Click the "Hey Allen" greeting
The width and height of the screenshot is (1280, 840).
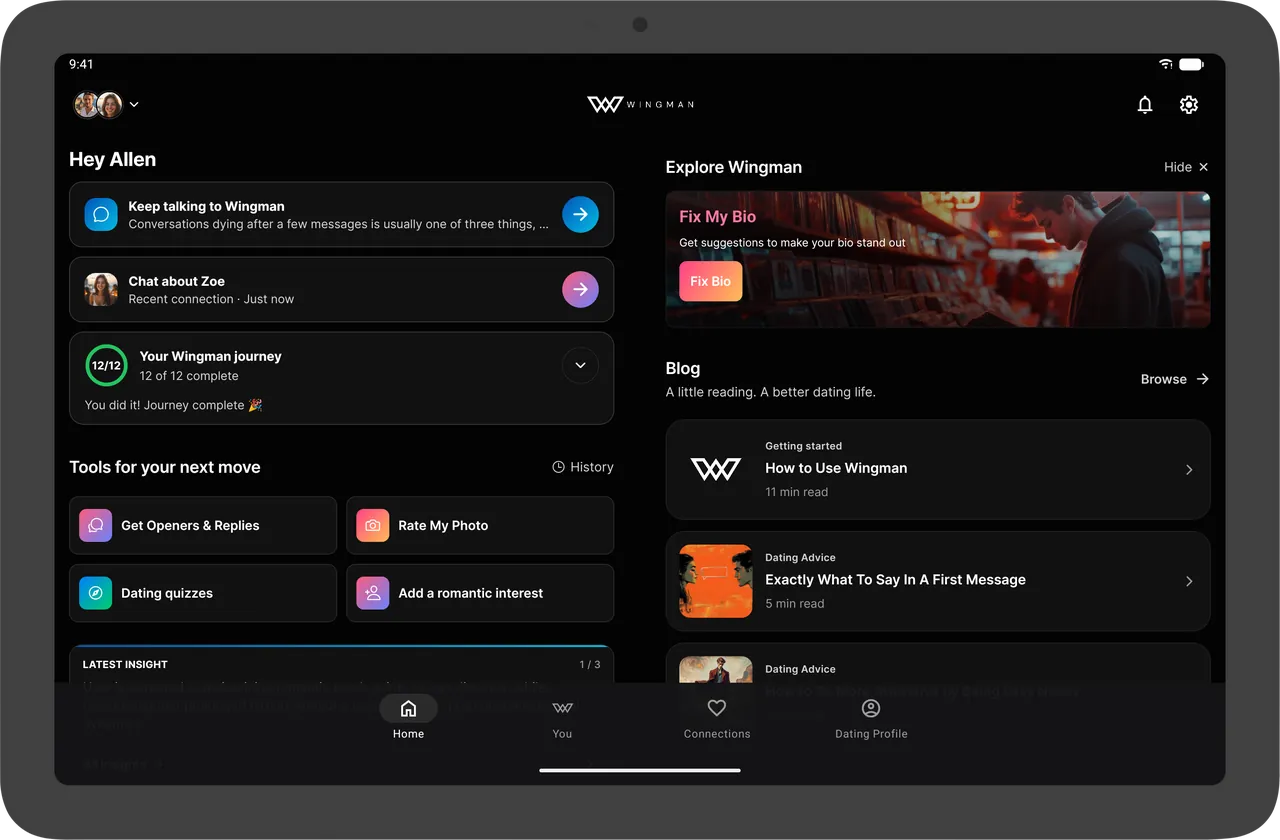pyautogui.click(x=113, y=160)
